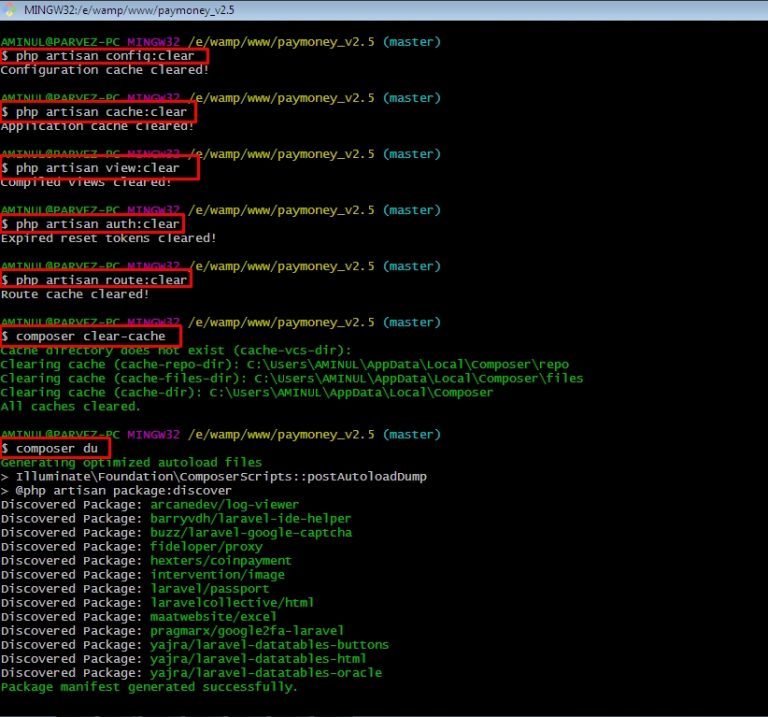
Task: Click the '@php artisan package:discover' line
Action: coord(116,491)
